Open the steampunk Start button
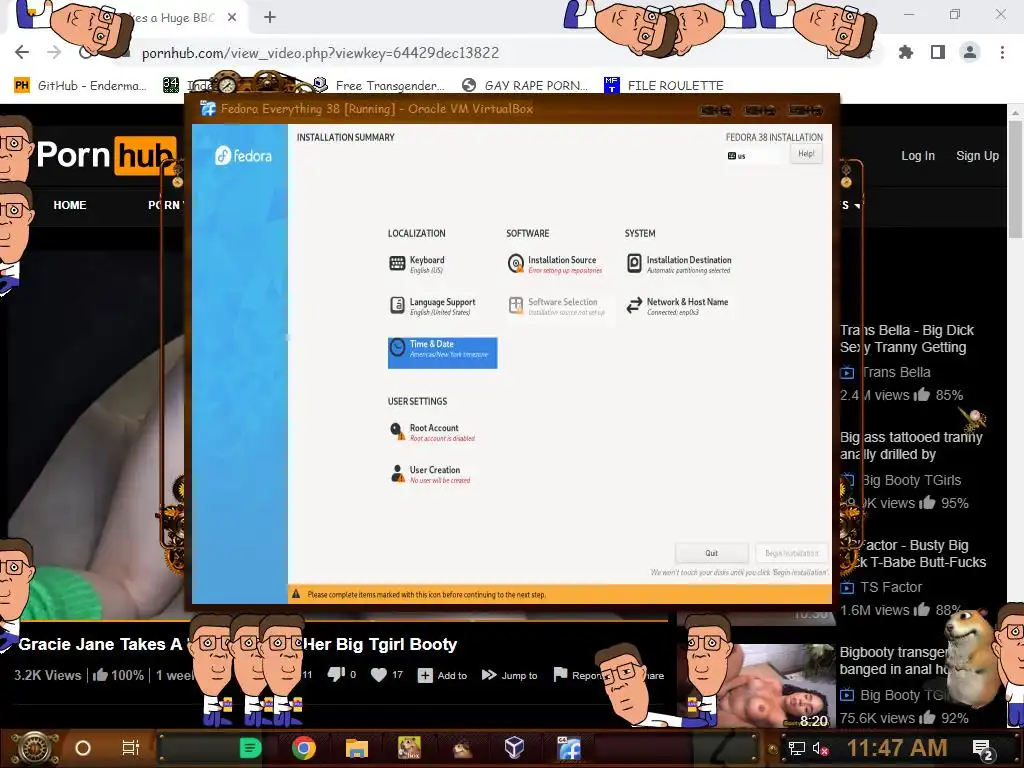The image size is (1024, 768). point(35,748)
